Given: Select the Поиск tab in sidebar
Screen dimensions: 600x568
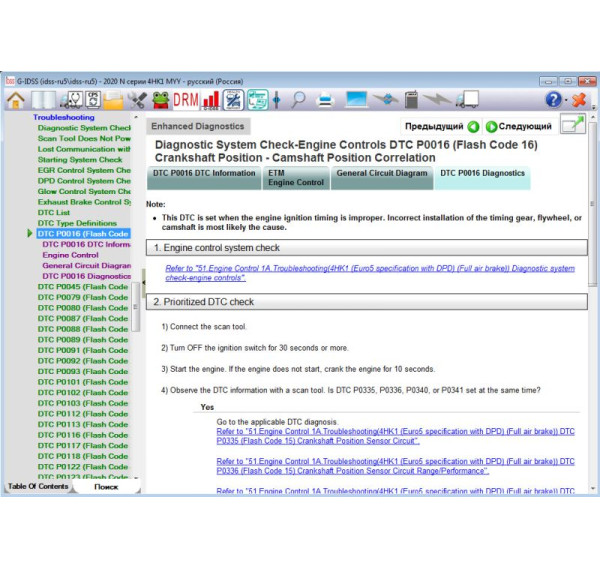Looking at the screenshot, I should (105, 487).
